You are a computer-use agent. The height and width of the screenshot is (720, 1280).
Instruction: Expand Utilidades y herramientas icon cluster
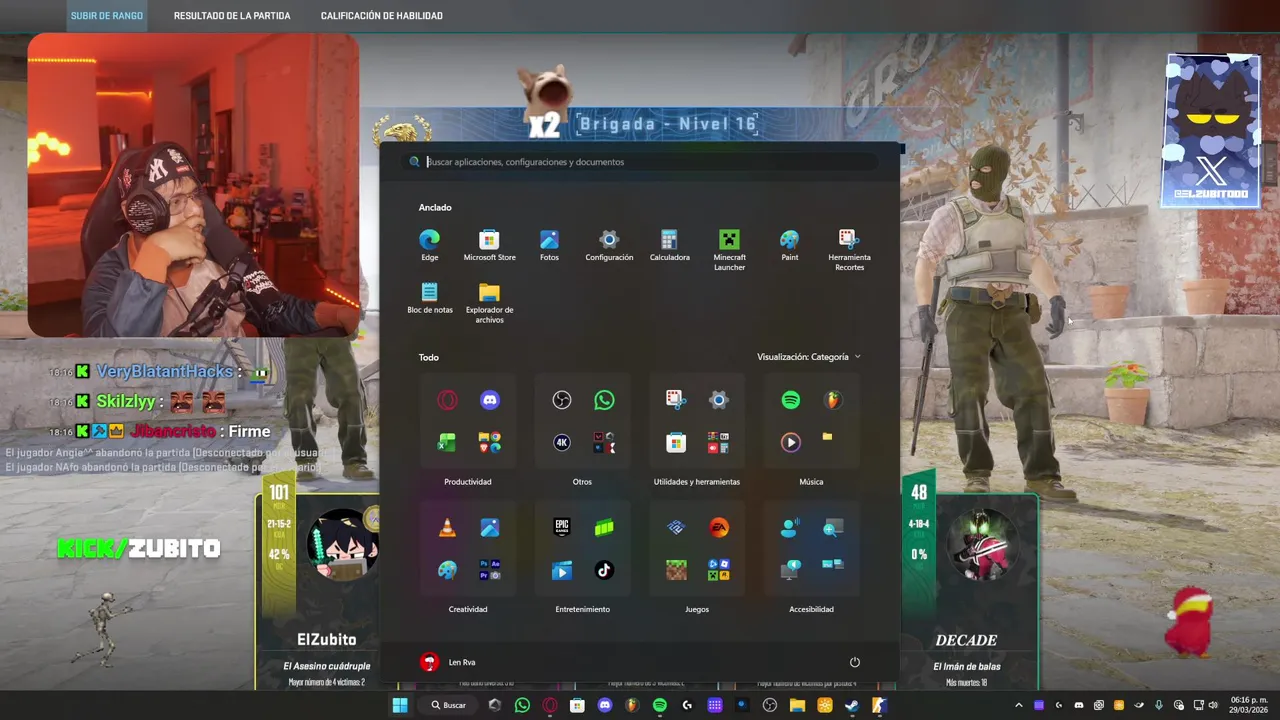719,442
